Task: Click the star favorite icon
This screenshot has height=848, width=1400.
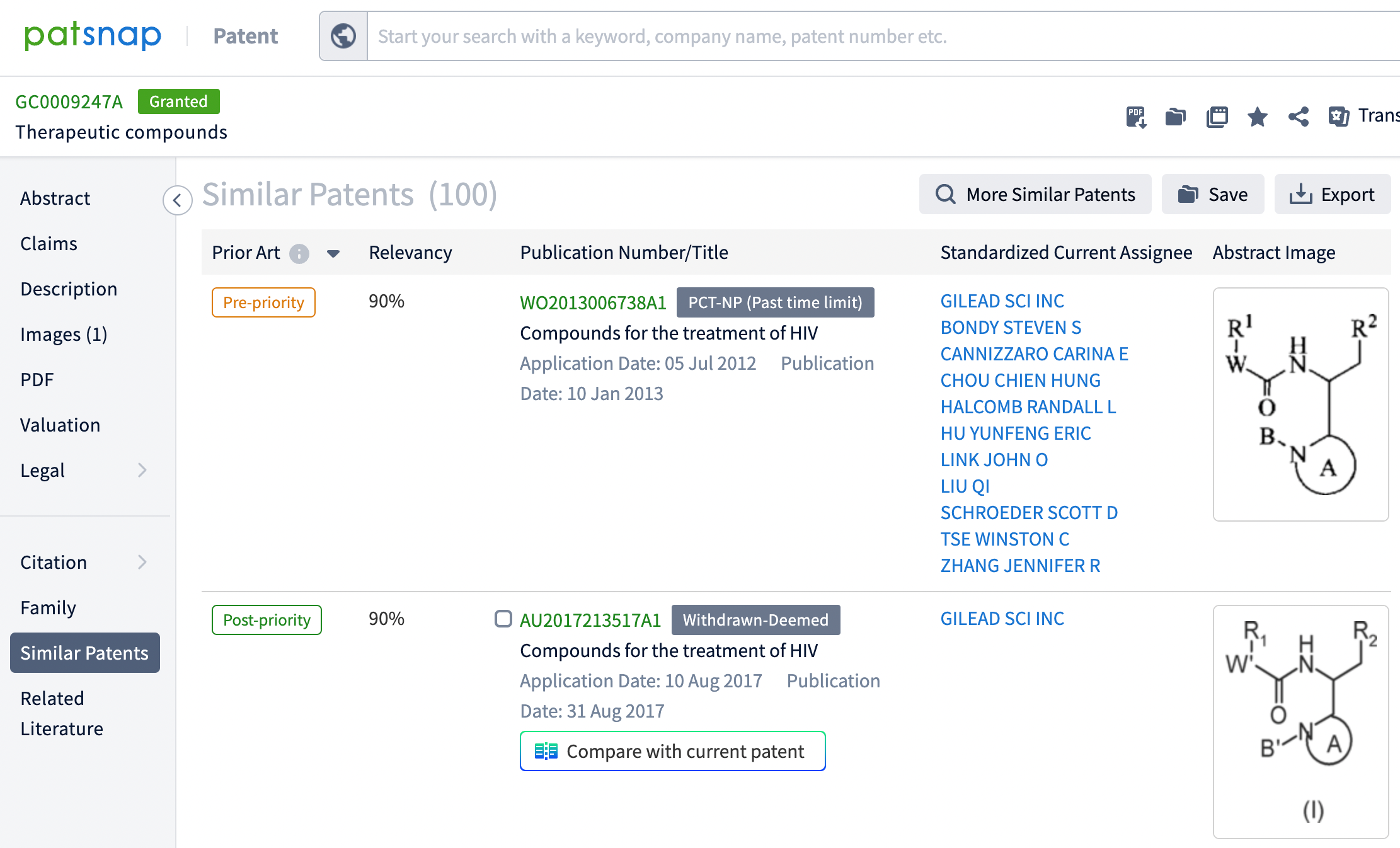Action: click(1258, 117)
